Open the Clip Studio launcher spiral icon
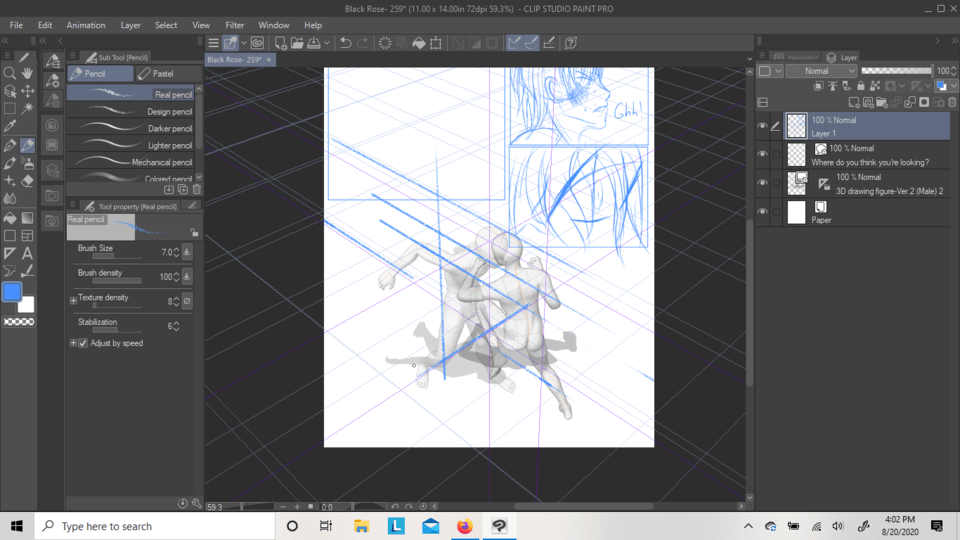 coord(257,43)
